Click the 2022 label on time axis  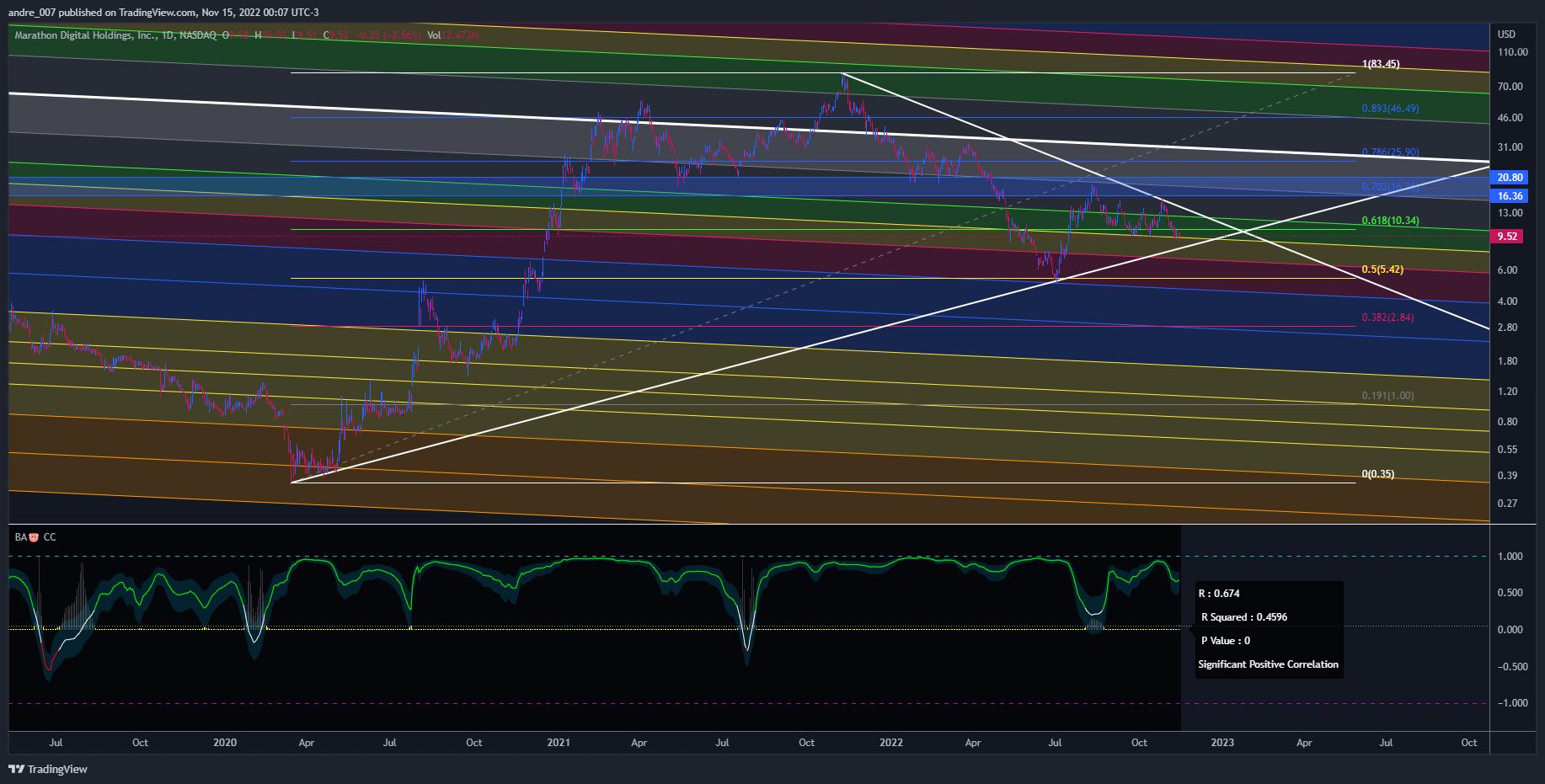891,743
